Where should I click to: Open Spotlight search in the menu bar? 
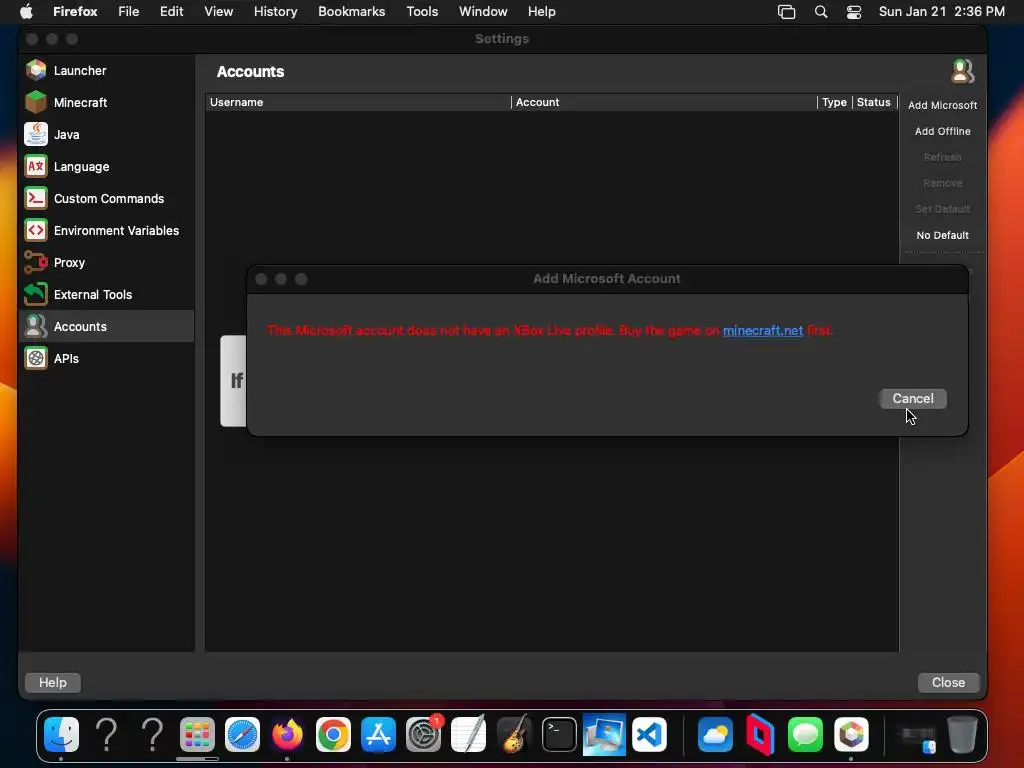coord(821,12)
